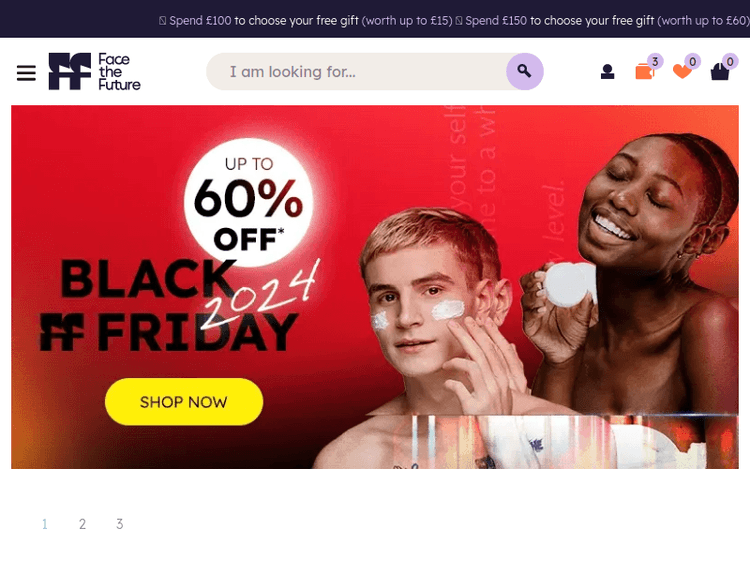Click the basket count badge
Viewport: 750px width, 563px height.
point(729,61)
